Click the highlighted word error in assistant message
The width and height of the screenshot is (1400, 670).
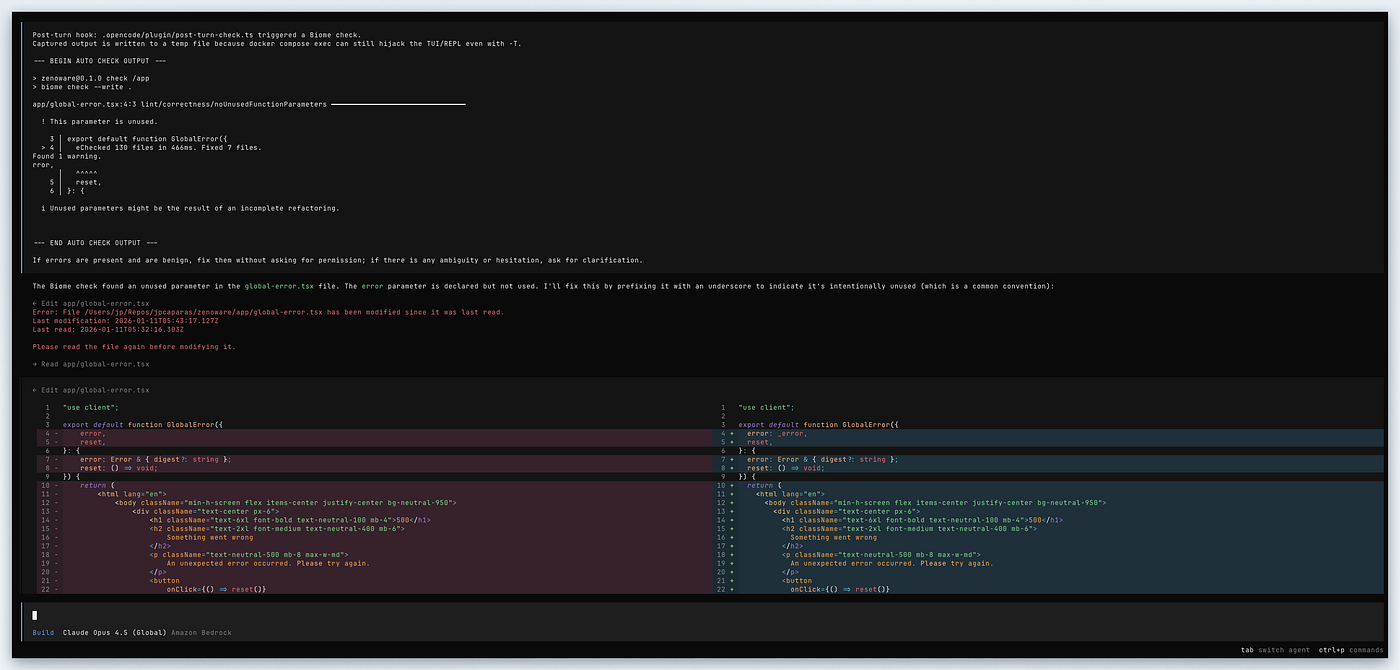pyautogui.click(x=372, y=286)
